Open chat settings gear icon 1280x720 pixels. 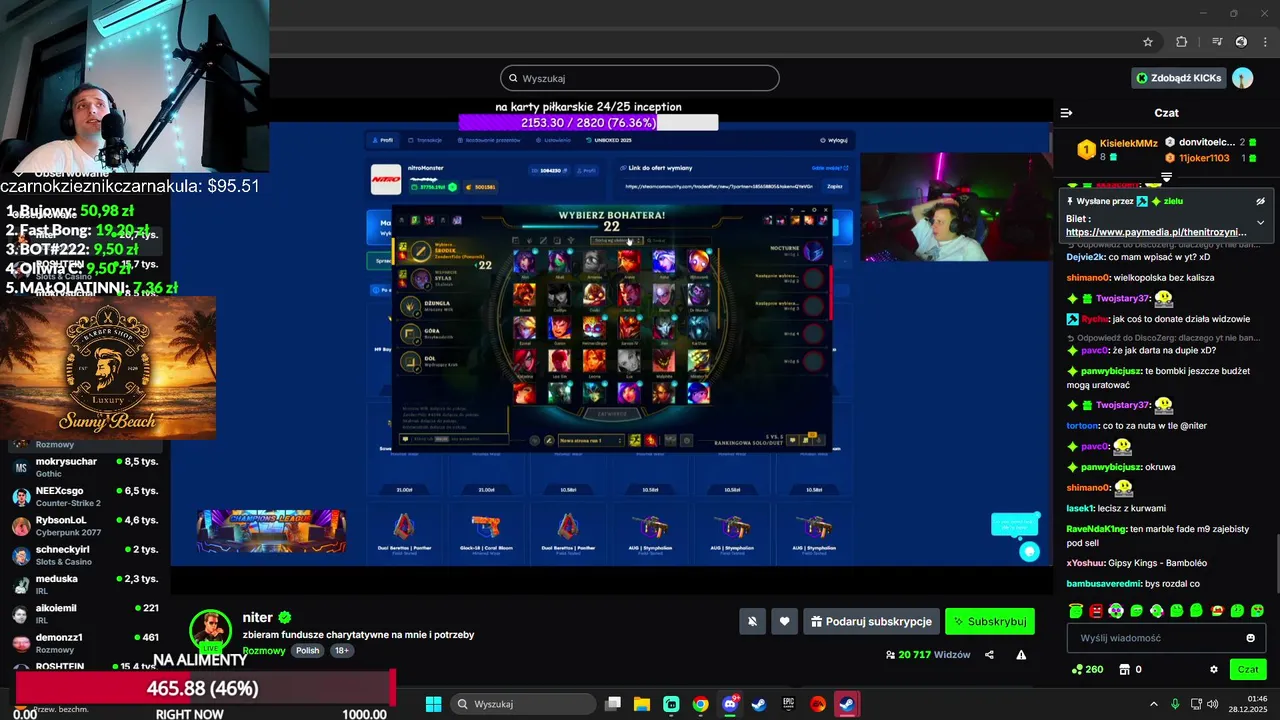pos(1214,669)
